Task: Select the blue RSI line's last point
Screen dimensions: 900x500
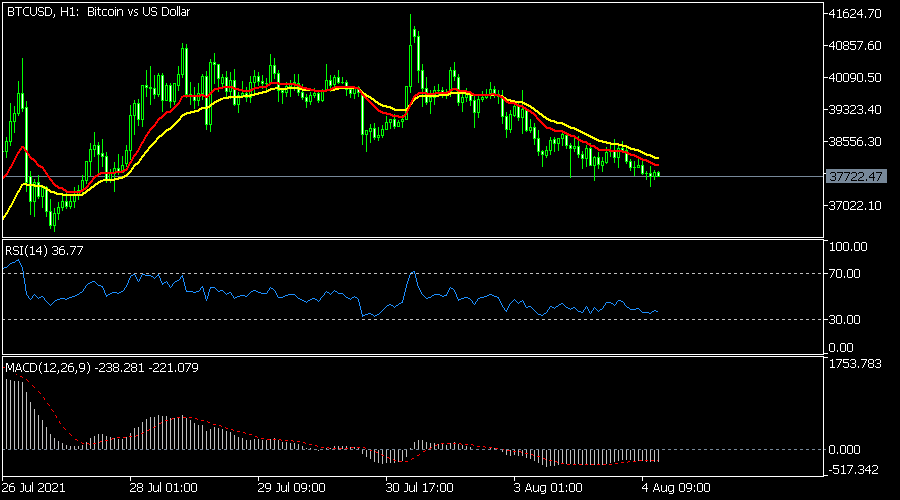Action: 657,312
